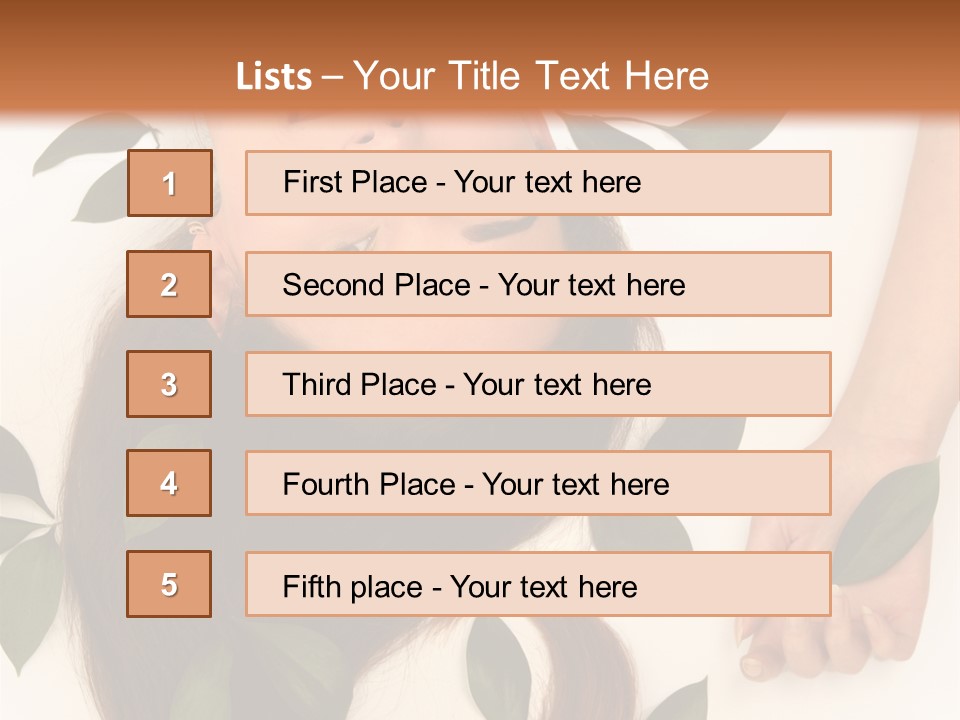Click the bold word Lists in title

click(x=274, y=77)
